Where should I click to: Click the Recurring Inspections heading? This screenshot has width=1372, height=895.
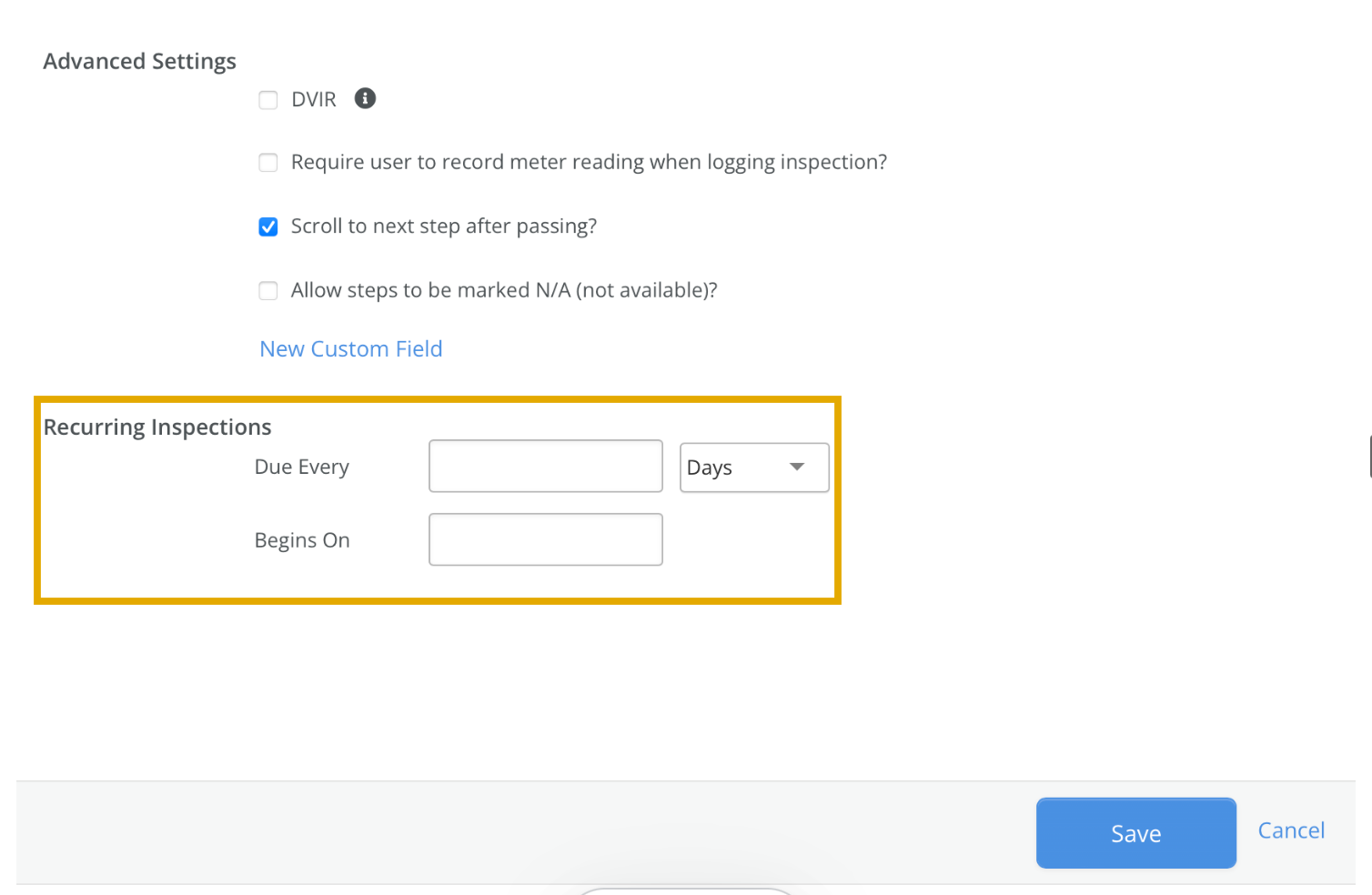[157, 427]
